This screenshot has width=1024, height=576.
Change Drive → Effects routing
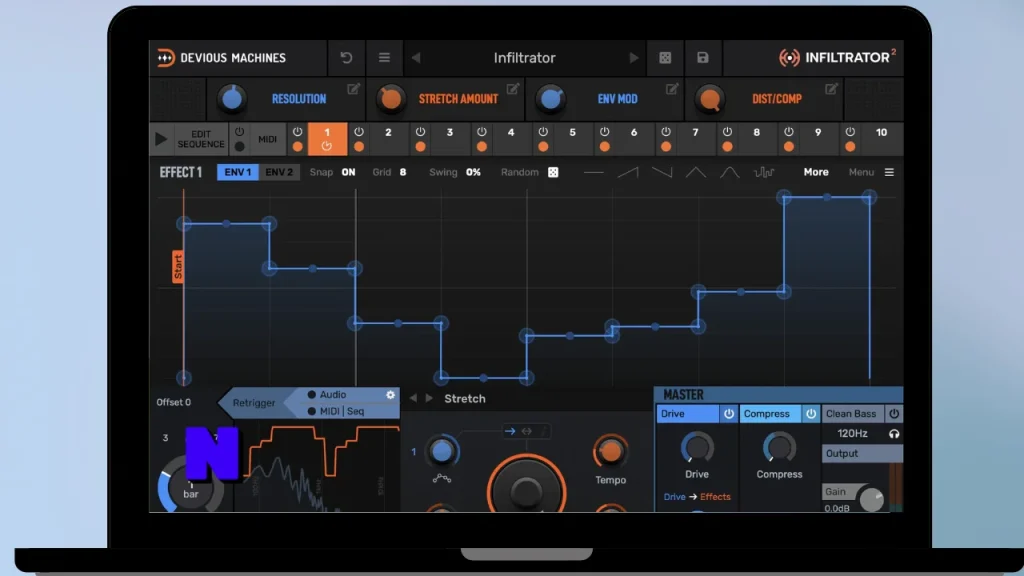click(697, 497)
